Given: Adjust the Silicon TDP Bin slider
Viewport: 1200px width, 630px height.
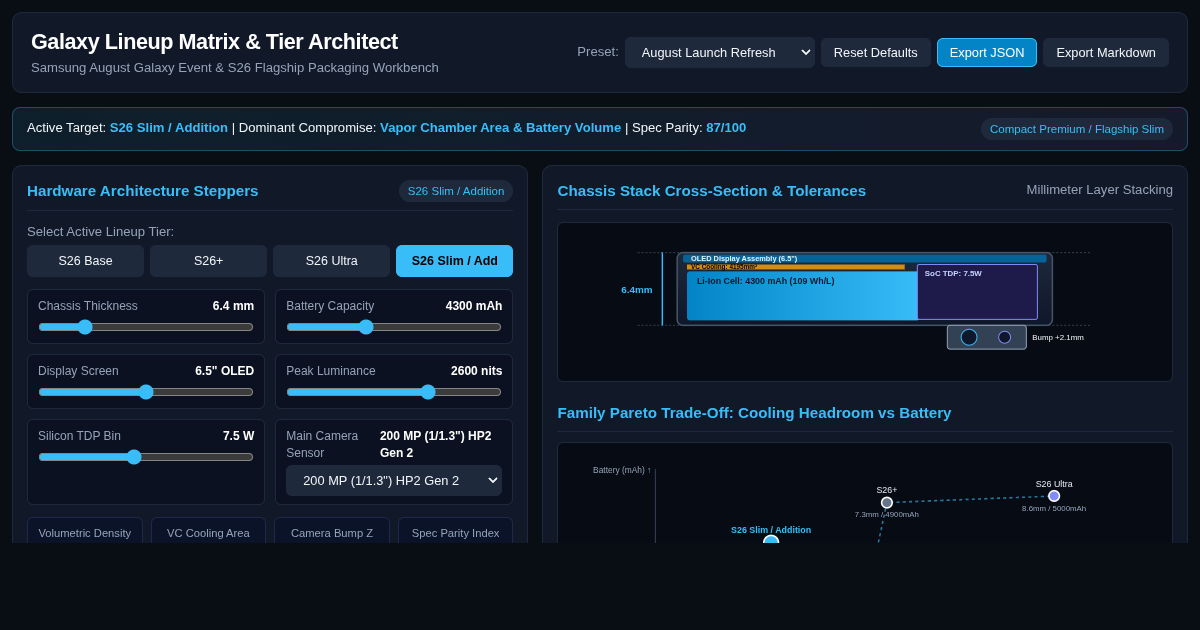Looking at the screenshot, I should (146, 457).
